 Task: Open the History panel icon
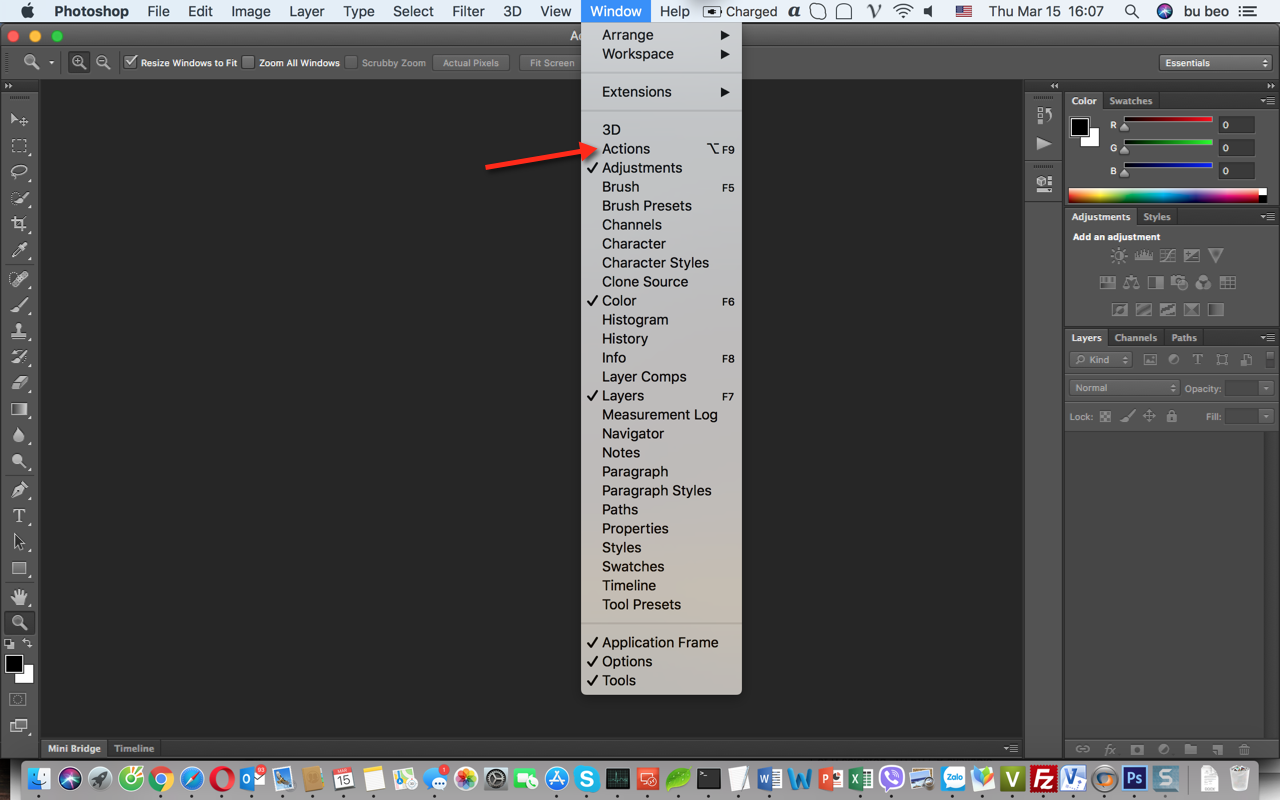(1044, 115)
